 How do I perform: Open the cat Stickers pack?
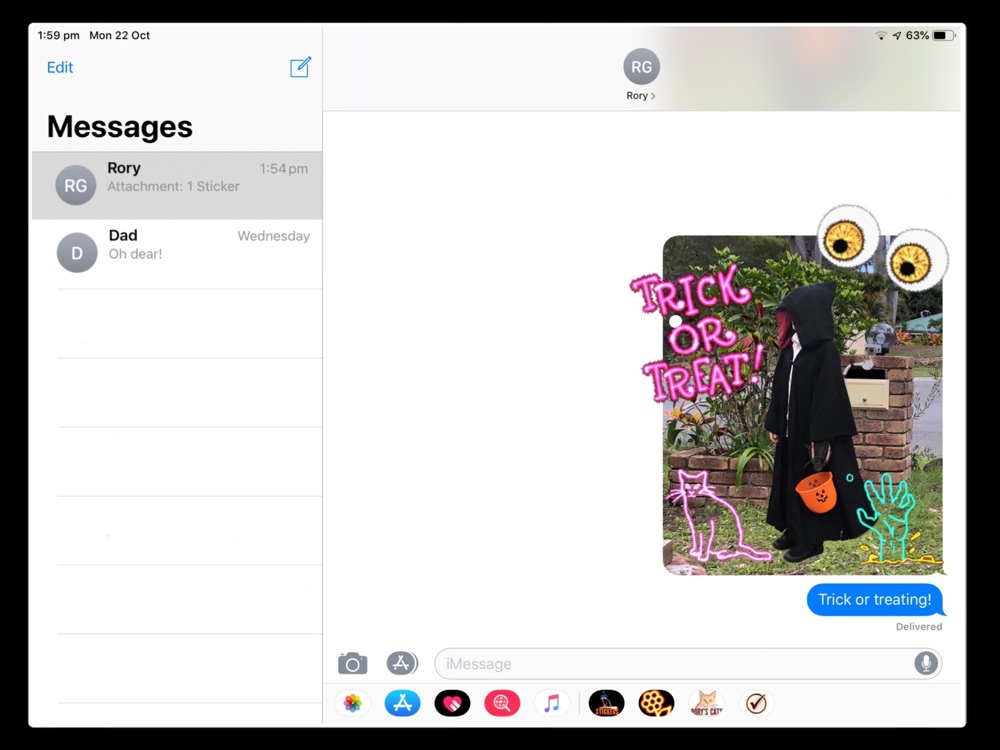(x=606, y=703)
